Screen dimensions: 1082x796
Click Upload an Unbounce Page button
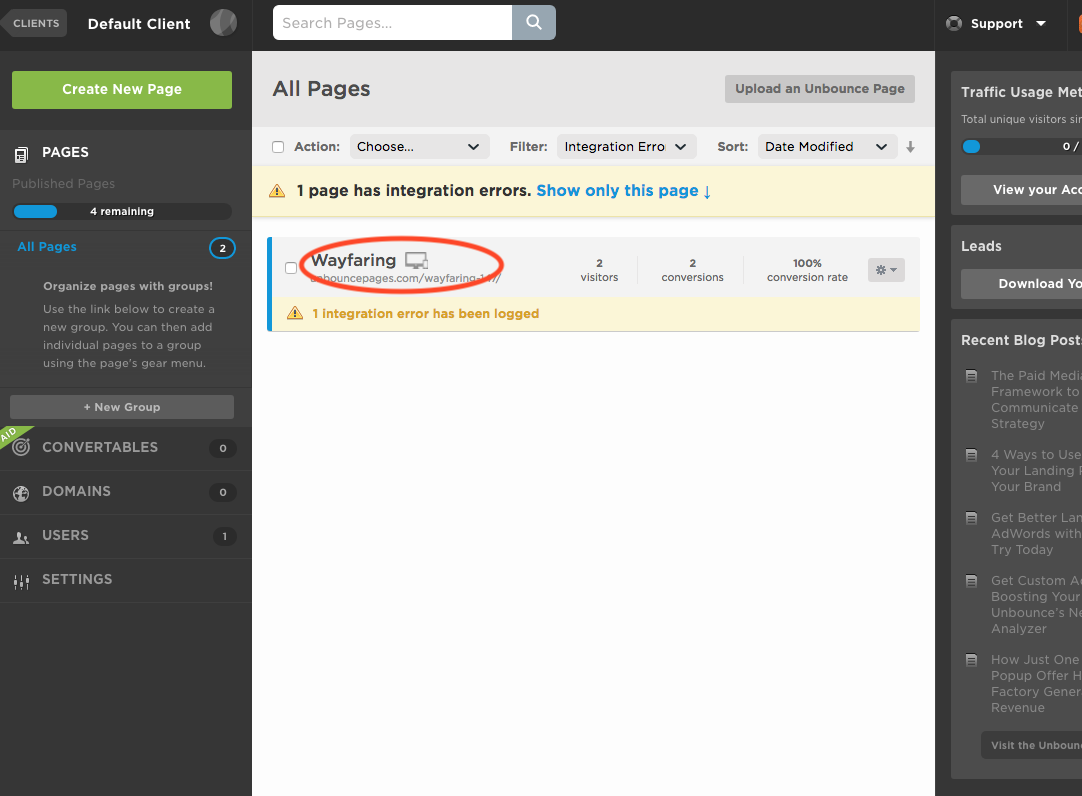[x=820, y=89]
